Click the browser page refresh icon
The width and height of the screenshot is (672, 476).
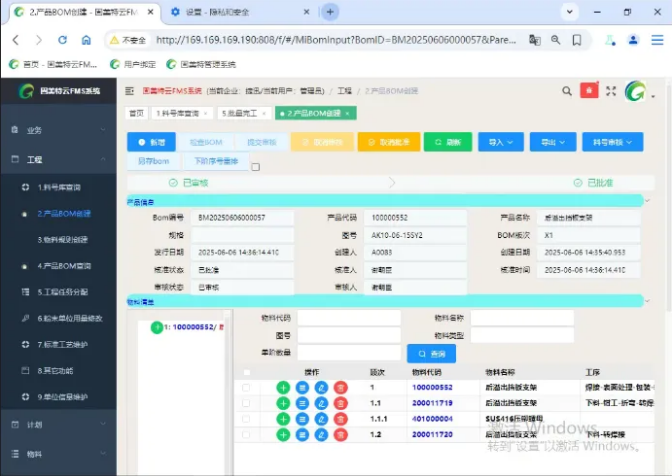click(x=62, y=40)
